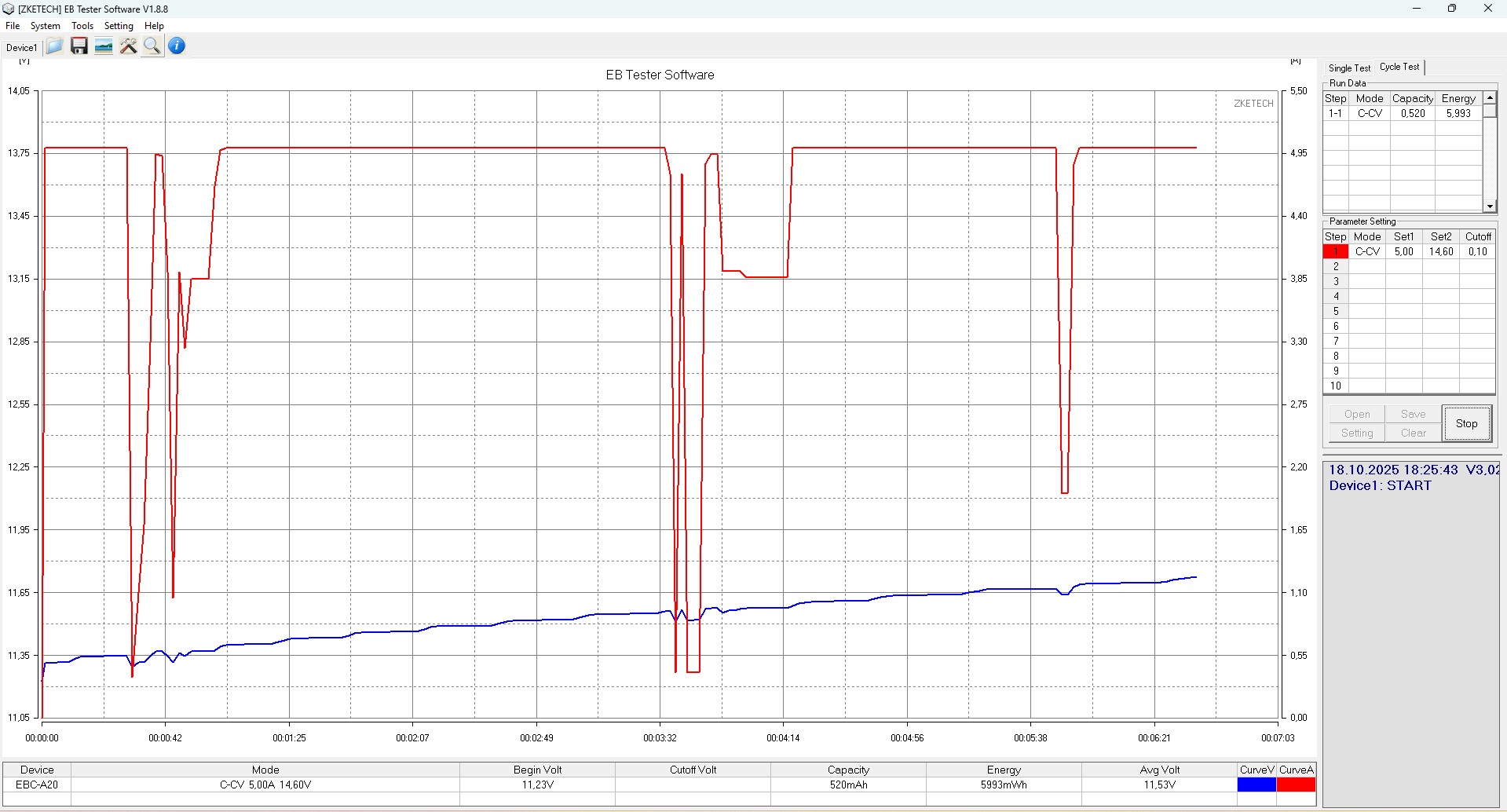Select the Cycle Test tab

coord(1399,68)
